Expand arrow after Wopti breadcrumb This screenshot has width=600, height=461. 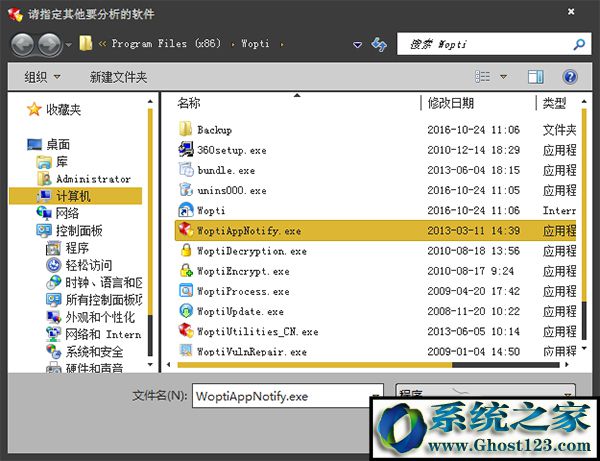282,44
